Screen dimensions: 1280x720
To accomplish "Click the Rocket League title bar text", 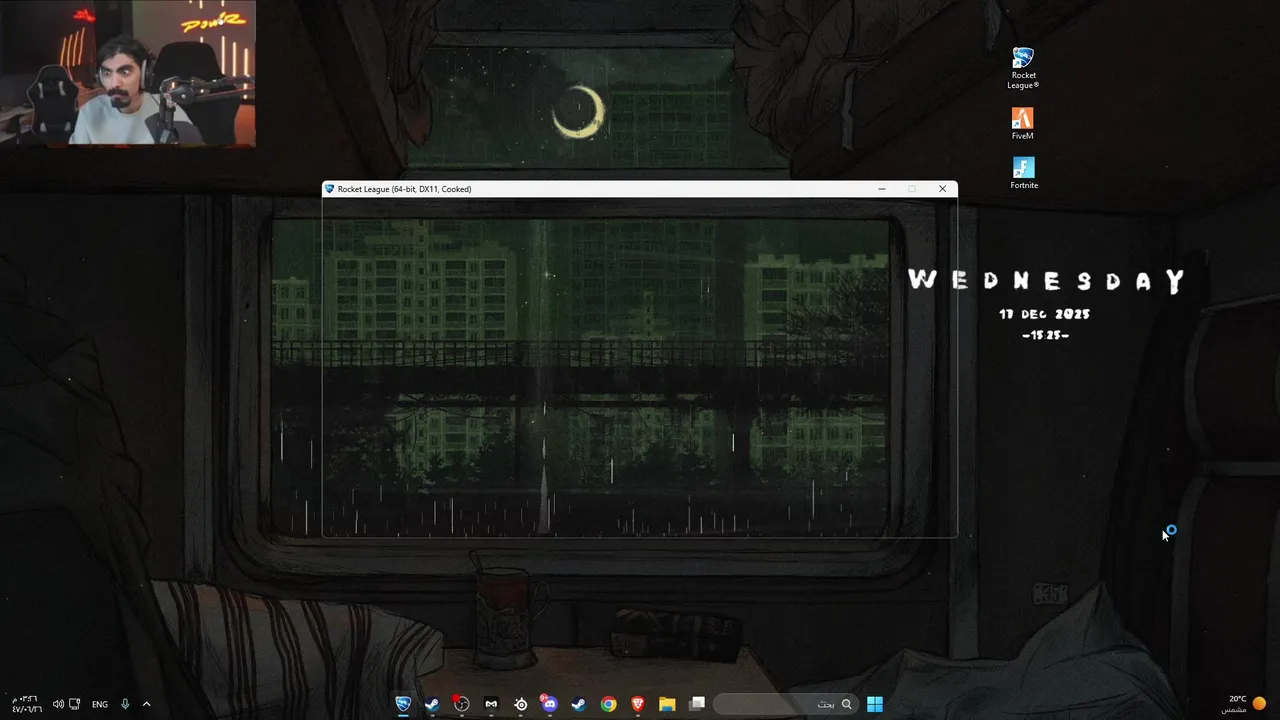I will [404, 189].
